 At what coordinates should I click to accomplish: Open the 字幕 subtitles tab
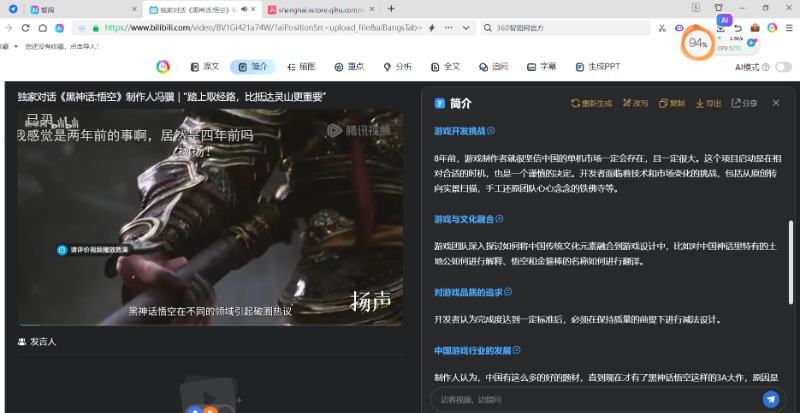(541, 67)
